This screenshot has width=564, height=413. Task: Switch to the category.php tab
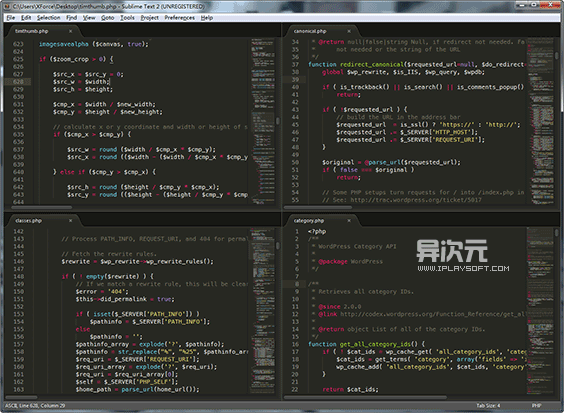coord(309,221)
